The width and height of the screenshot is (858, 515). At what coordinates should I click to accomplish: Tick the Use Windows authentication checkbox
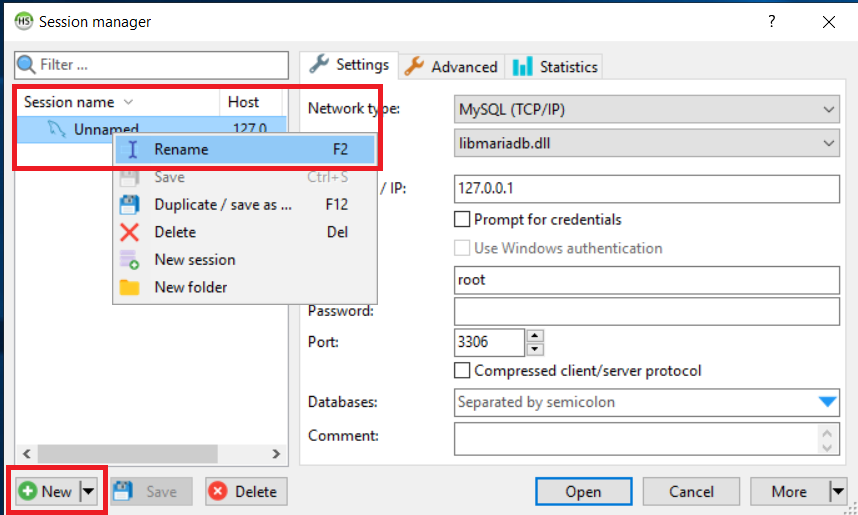click(462, 248)
